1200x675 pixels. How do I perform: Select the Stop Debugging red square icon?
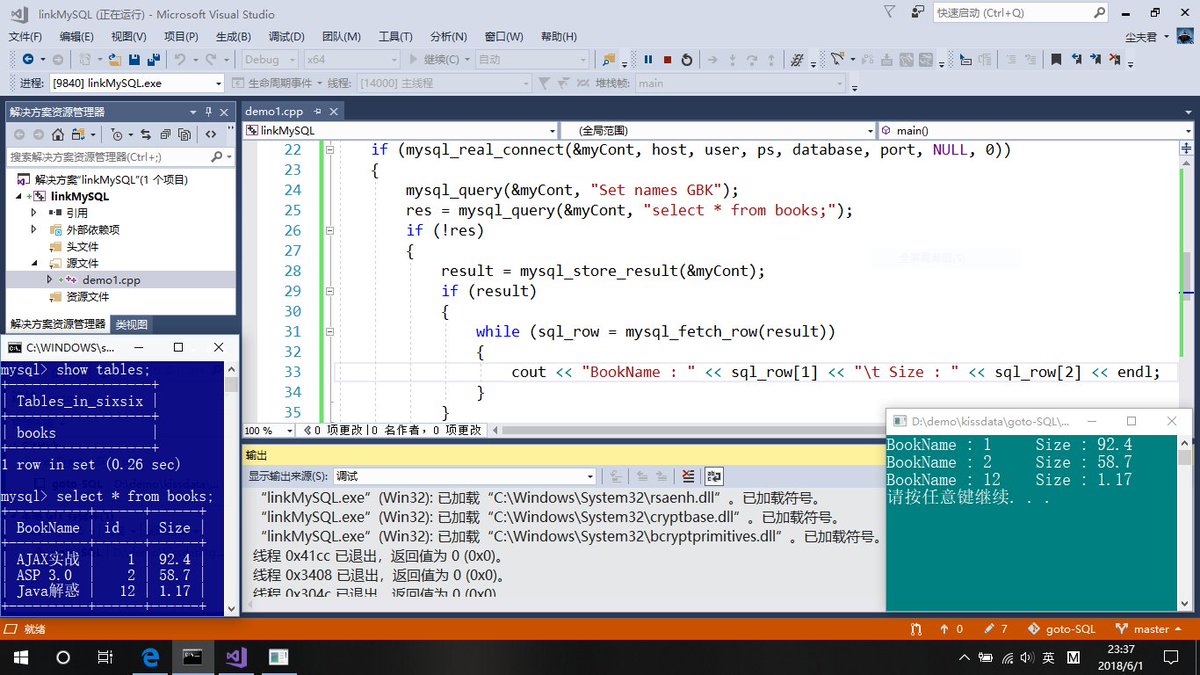[667, 60]
